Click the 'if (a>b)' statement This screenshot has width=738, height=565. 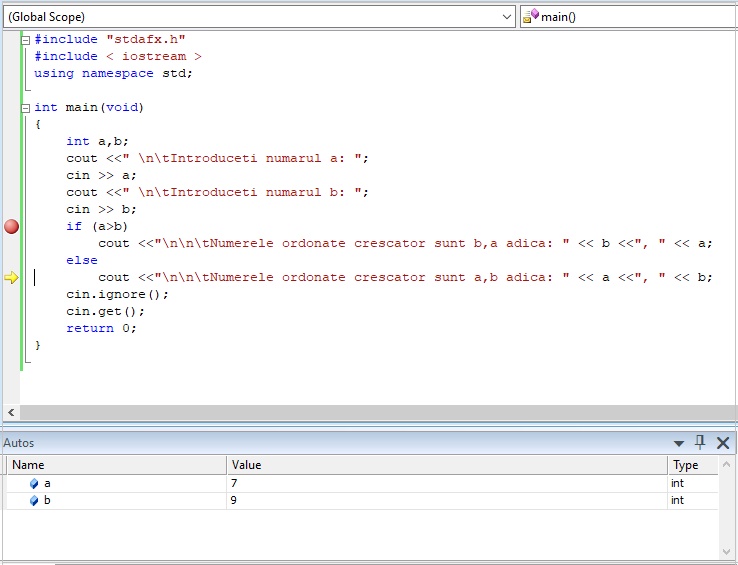(97, 226)
